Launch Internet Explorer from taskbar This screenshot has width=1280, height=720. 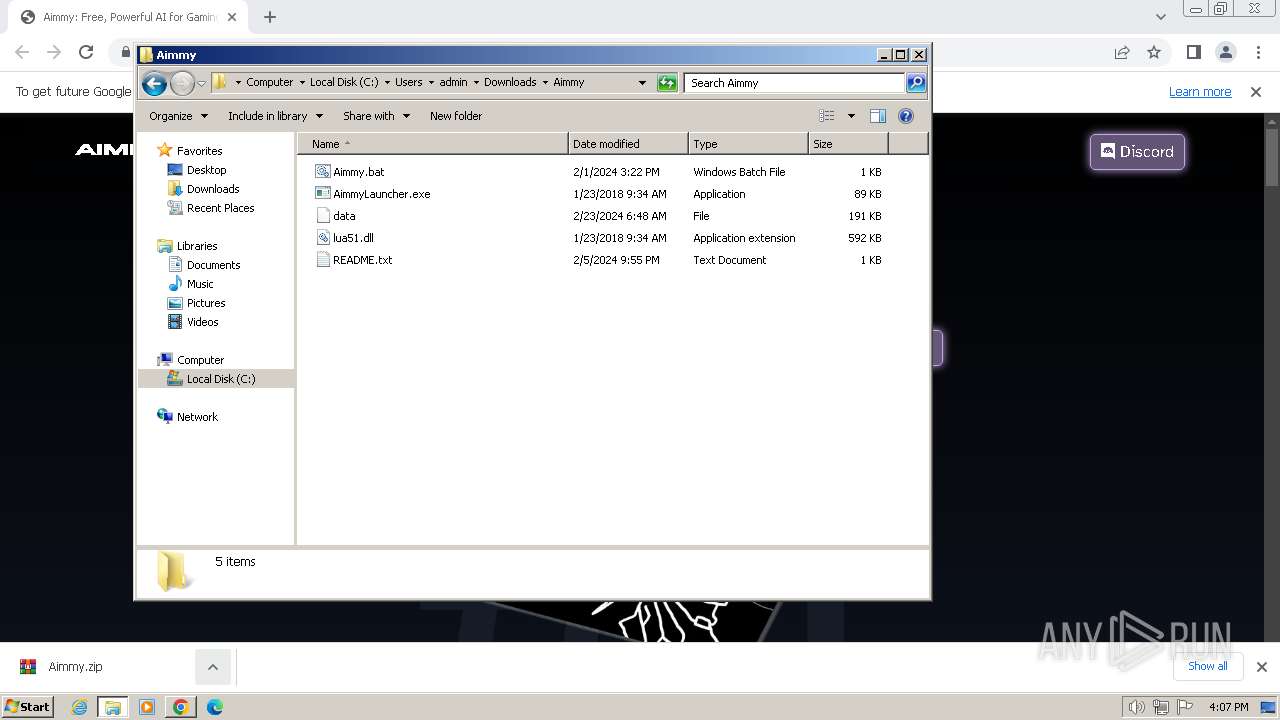(x=80, y=707)
